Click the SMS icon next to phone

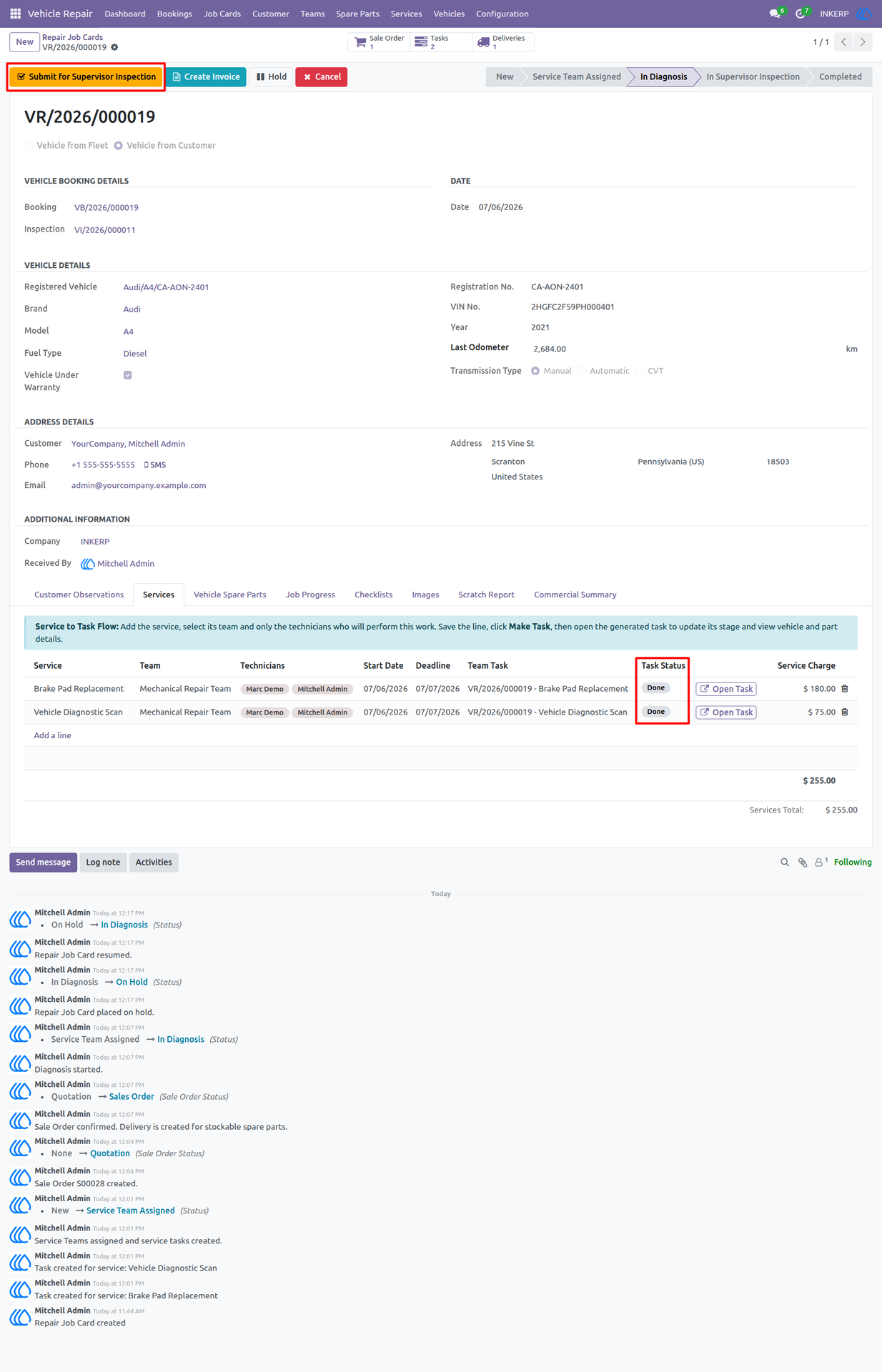click(x=155, y=465)
